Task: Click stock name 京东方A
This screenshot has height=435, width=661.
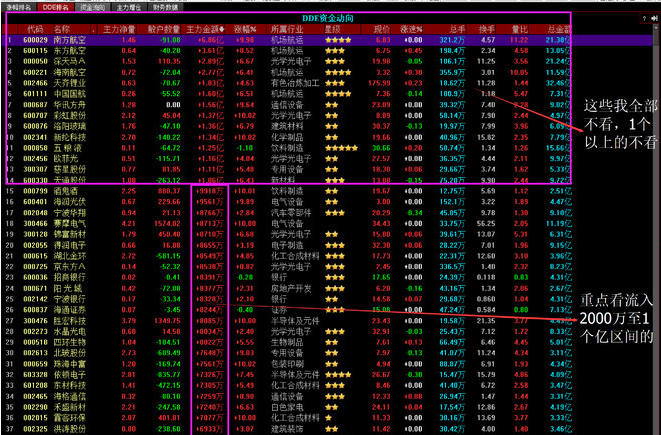Action: [x=70, y=267]
